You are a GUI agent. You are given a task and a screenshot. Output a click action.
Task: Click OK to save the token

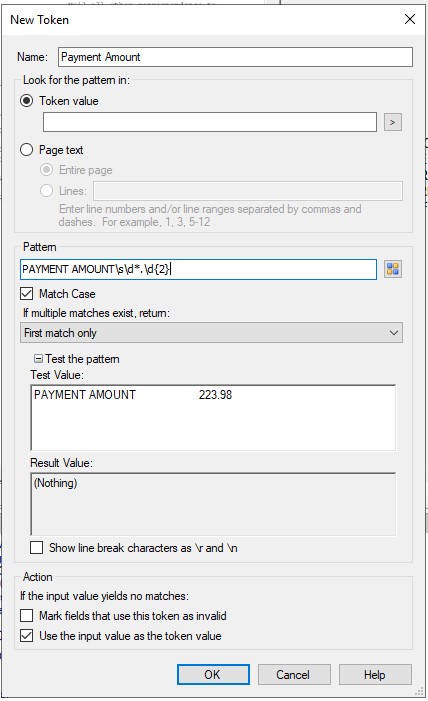tap(213, 674)
